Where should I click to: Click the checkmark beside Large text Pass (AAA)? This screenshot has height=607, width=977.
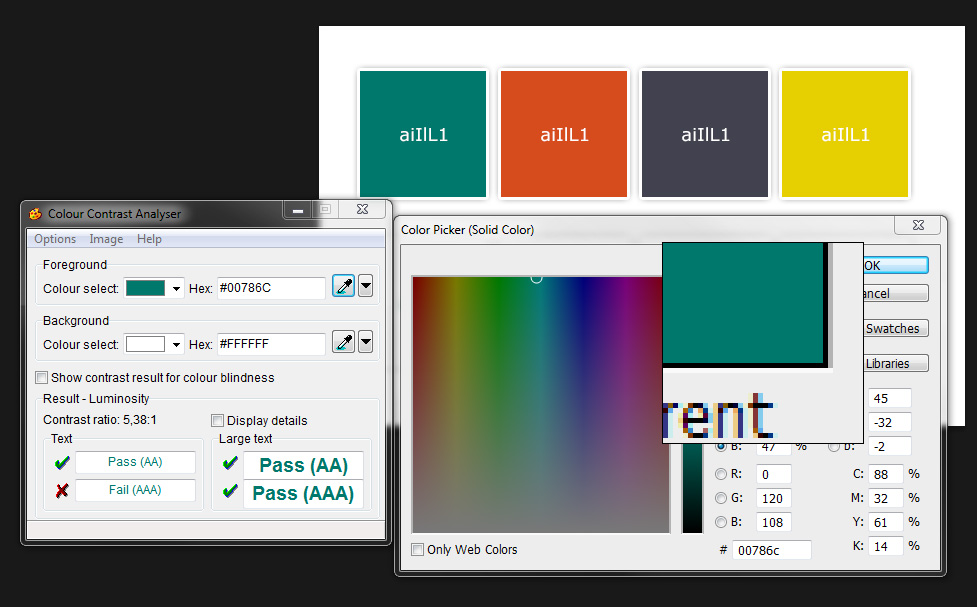[x=230, y=492]
